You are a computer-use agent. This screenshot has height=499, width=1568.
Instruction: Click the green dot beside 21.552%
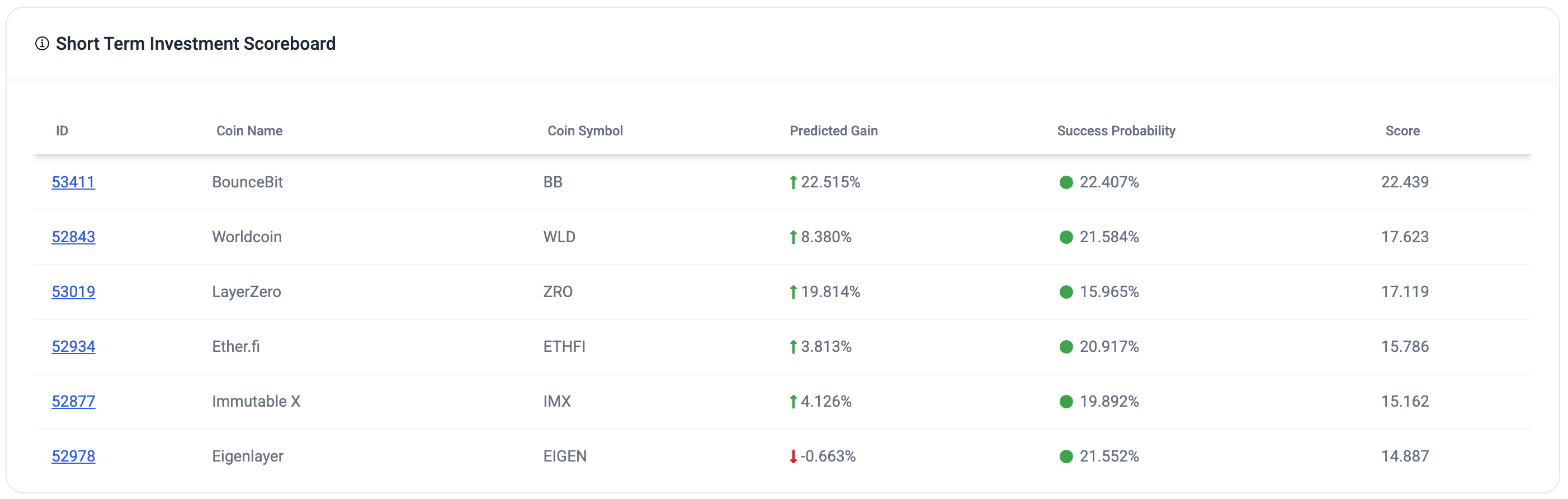pos(1066,456)
